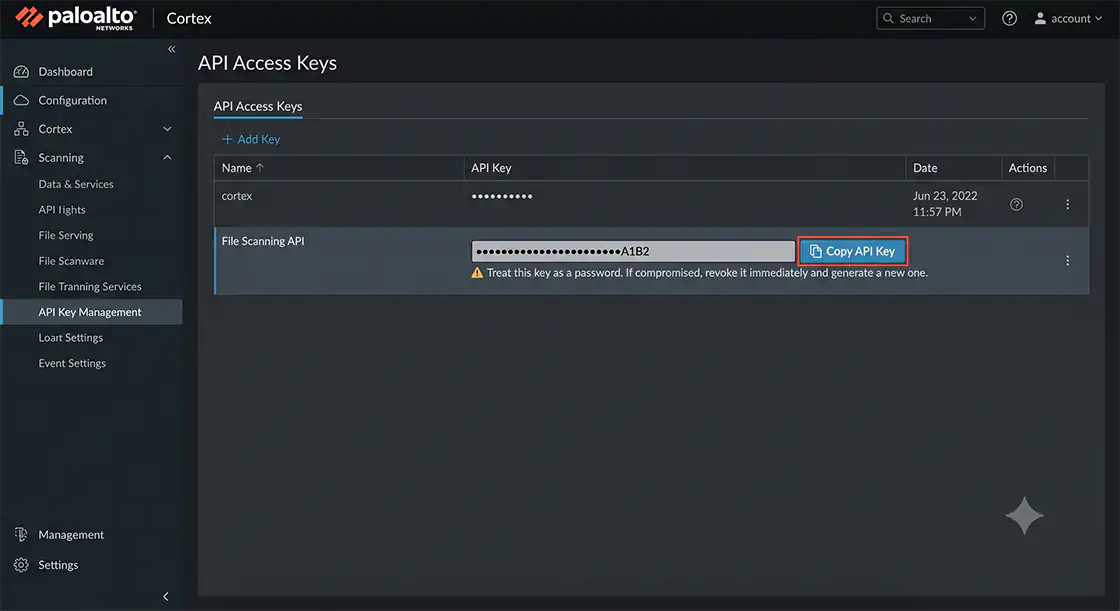This screenshot has width=1120, height=611.
Task: Click the API Key column header
Action: pos(685,168)
